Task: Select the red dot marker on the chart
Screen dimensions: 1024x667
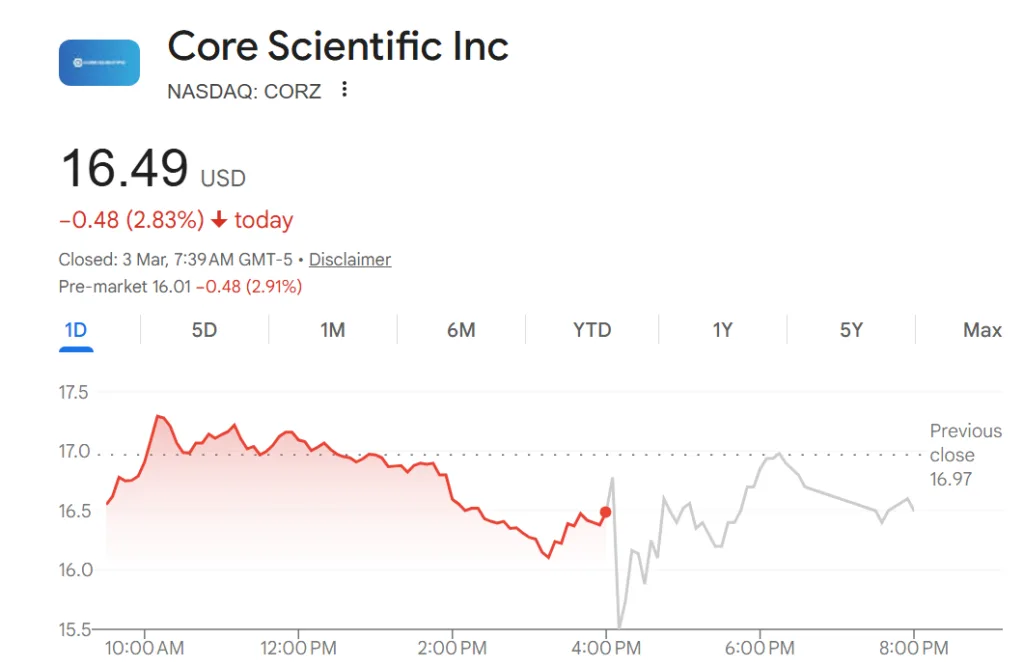Action: tap(605, 512)
